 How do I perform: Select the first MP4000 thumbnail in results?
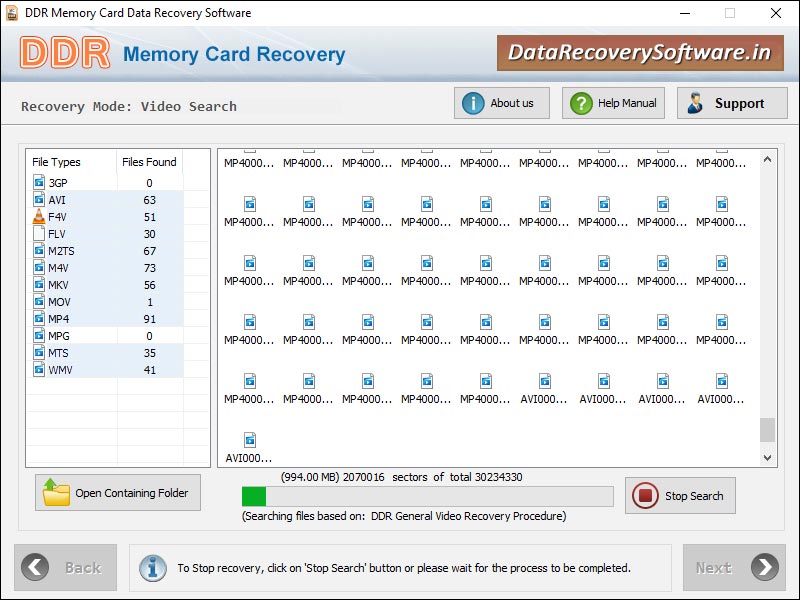coord(249,162)
